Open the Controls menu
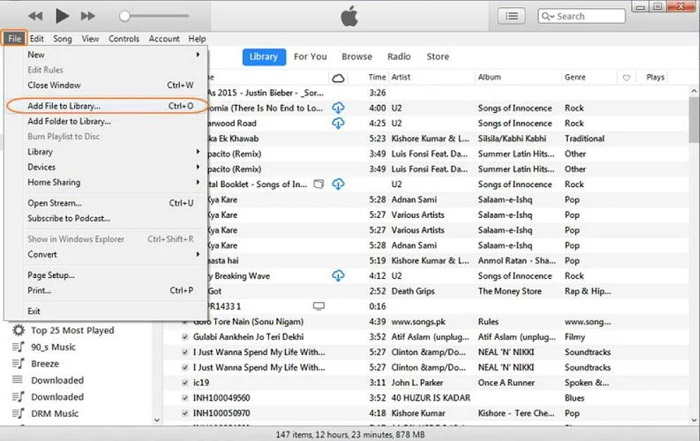The width and height of the screenshot is (700, 441). (x=124, y=39)
